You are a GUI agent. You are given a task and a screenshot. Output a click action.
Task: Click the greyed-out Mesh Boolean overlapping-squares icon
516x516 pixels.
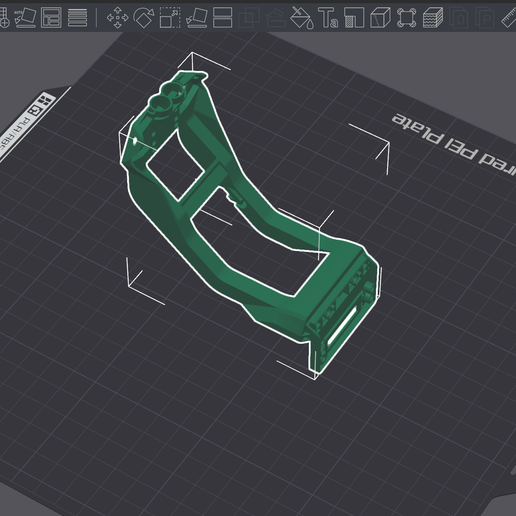coord(249,17)
